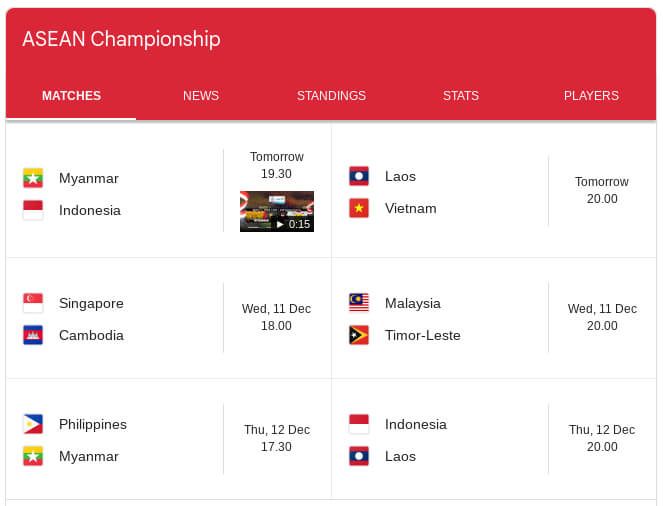
Task: Click Laos flag in Laos–Vietnam match
Action: coord(359,176)
